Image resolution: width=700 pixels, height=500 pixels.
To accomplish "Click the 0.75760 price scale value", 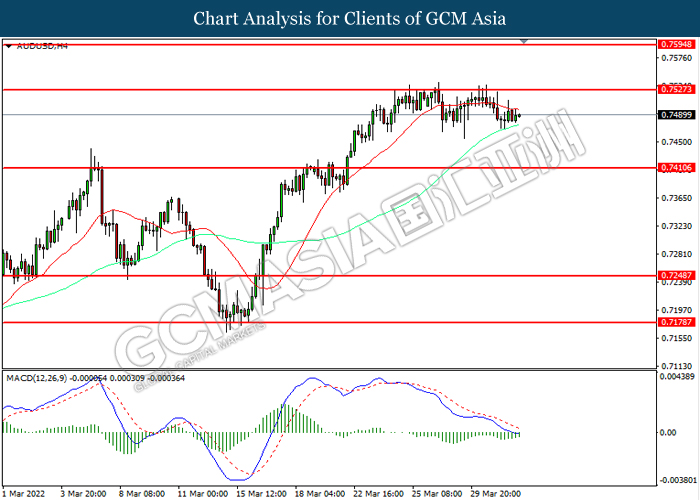I will [x=676, y=58].
